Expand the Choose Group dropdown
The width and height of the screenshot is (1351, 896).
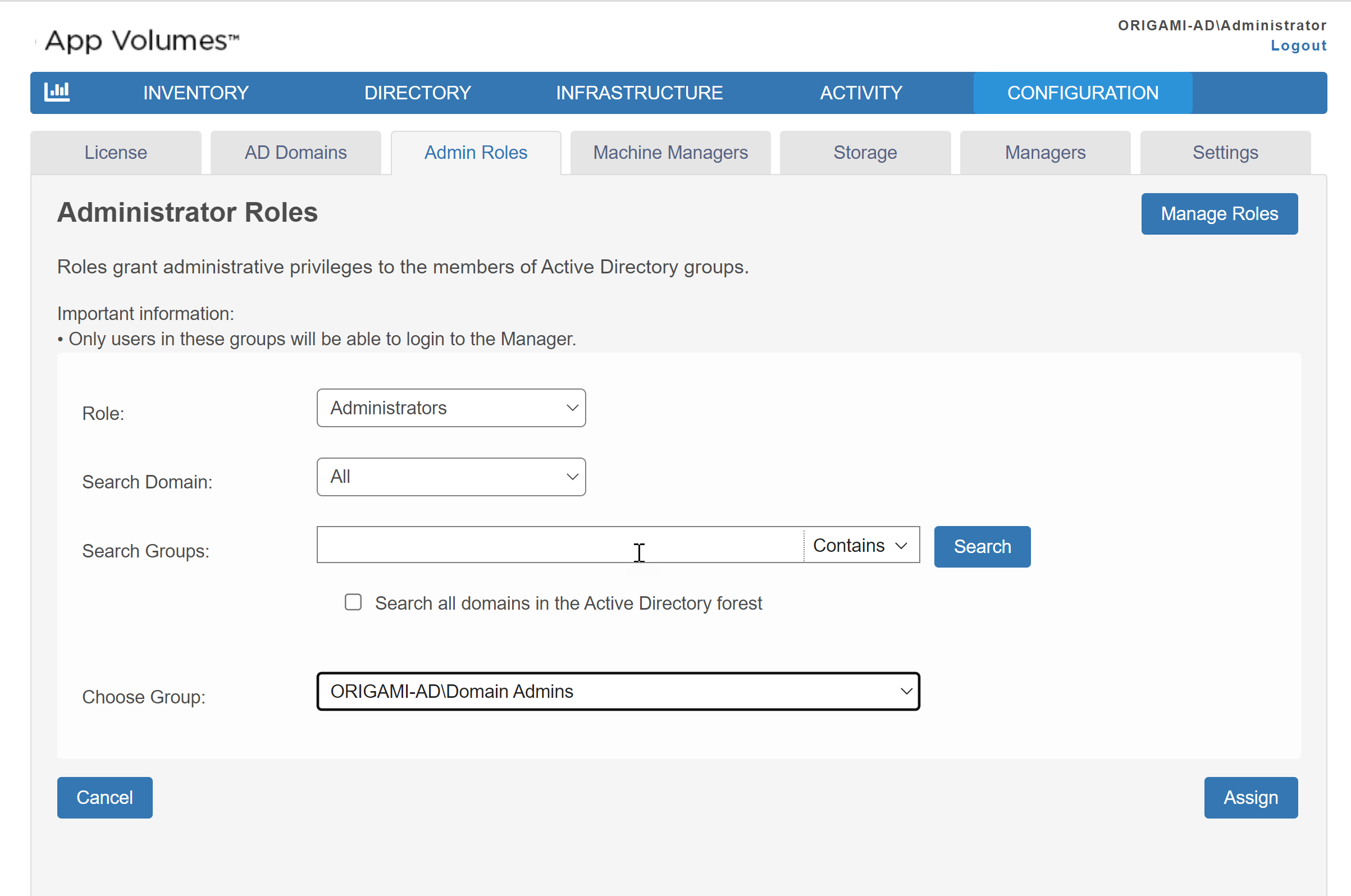[618, 692]
